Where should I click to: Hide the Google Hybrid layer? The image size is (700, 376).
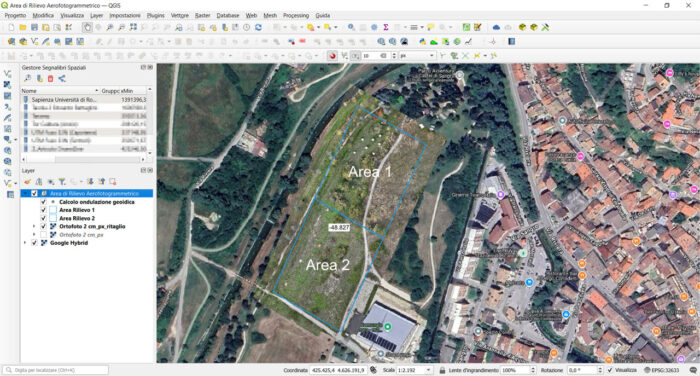click(x=34, y=243)
